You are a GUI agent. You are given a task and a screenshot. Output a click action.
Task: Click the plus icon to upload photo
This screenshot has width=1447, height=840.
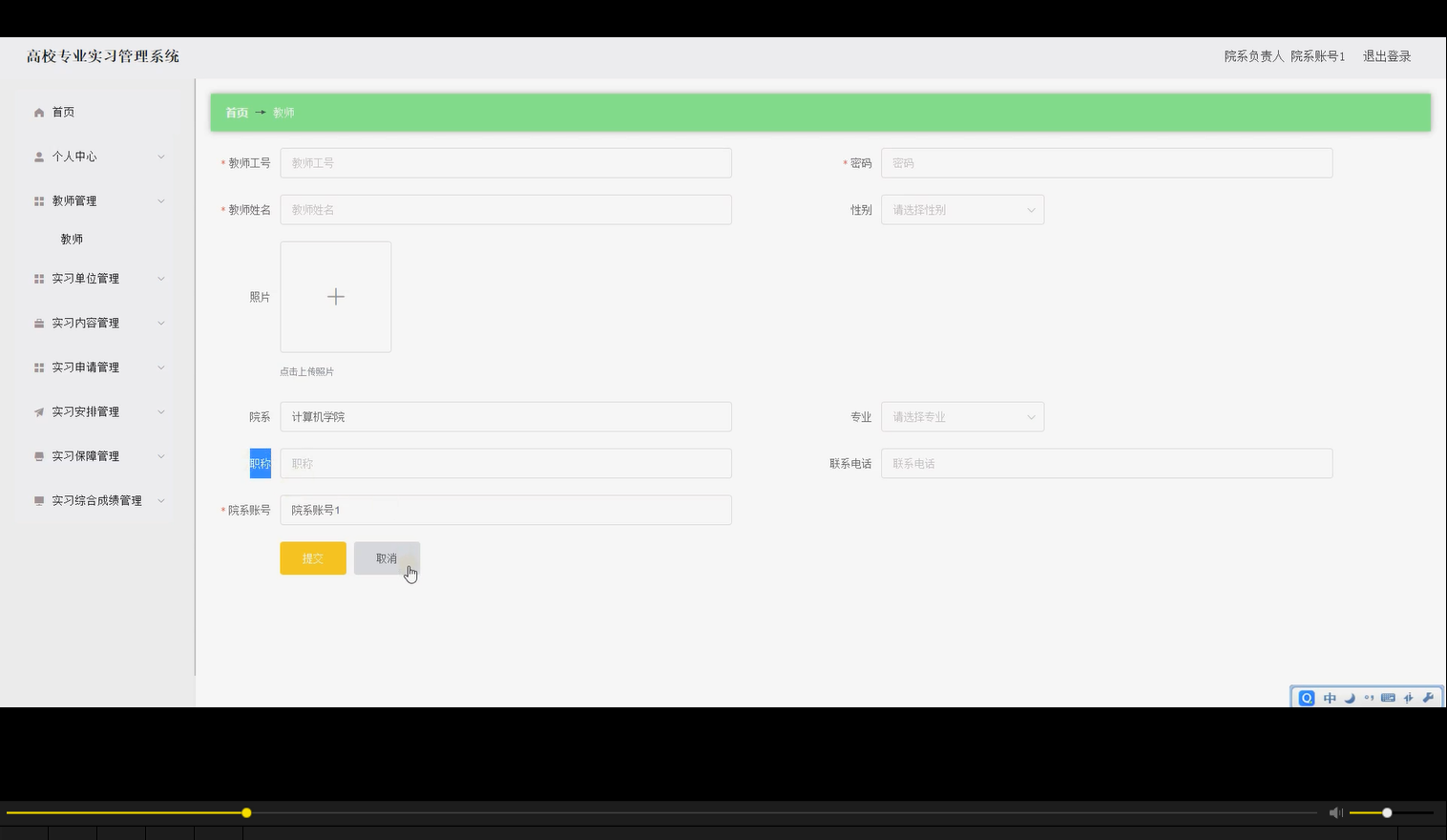click(x=336, y=297)
